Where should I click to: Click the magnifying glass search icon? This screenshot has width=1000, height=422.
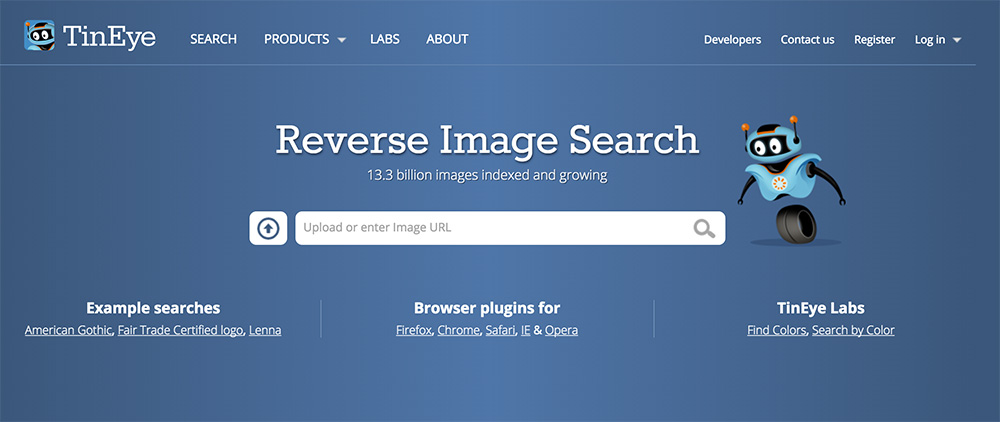tap(704, 228)
